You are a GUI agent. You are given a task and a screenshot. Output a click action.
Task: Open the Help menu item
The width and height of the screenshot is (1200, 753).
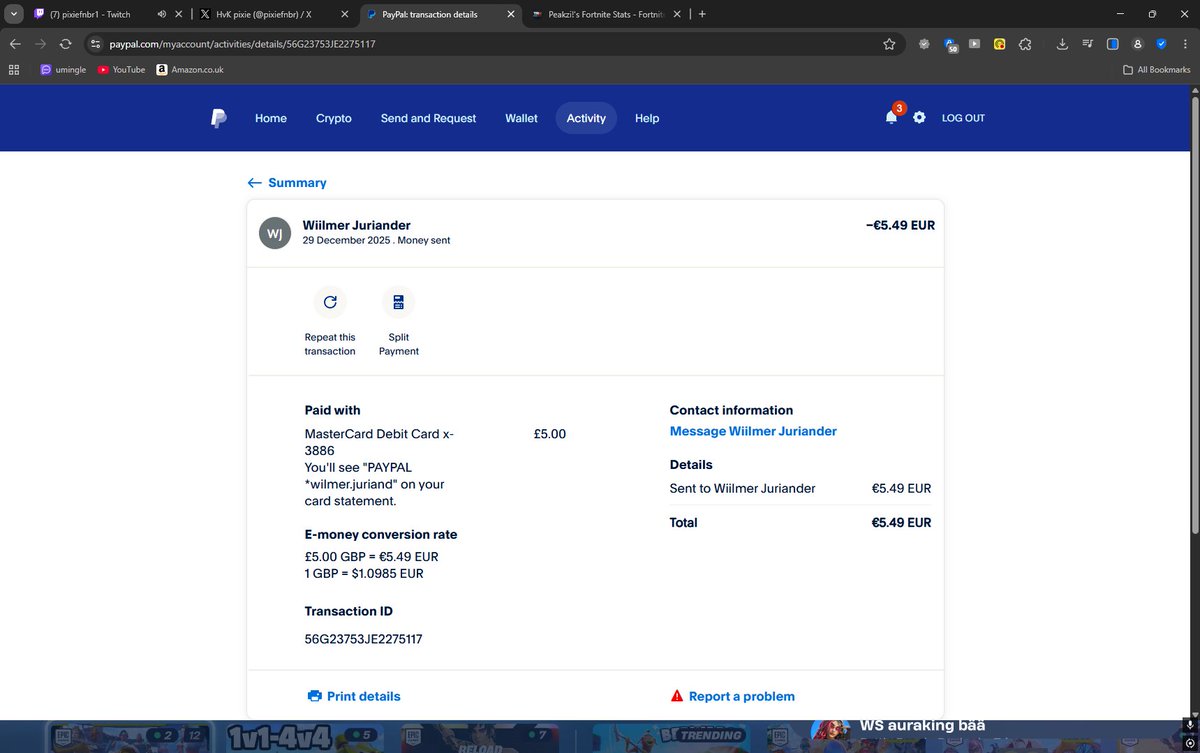(647, 118)
